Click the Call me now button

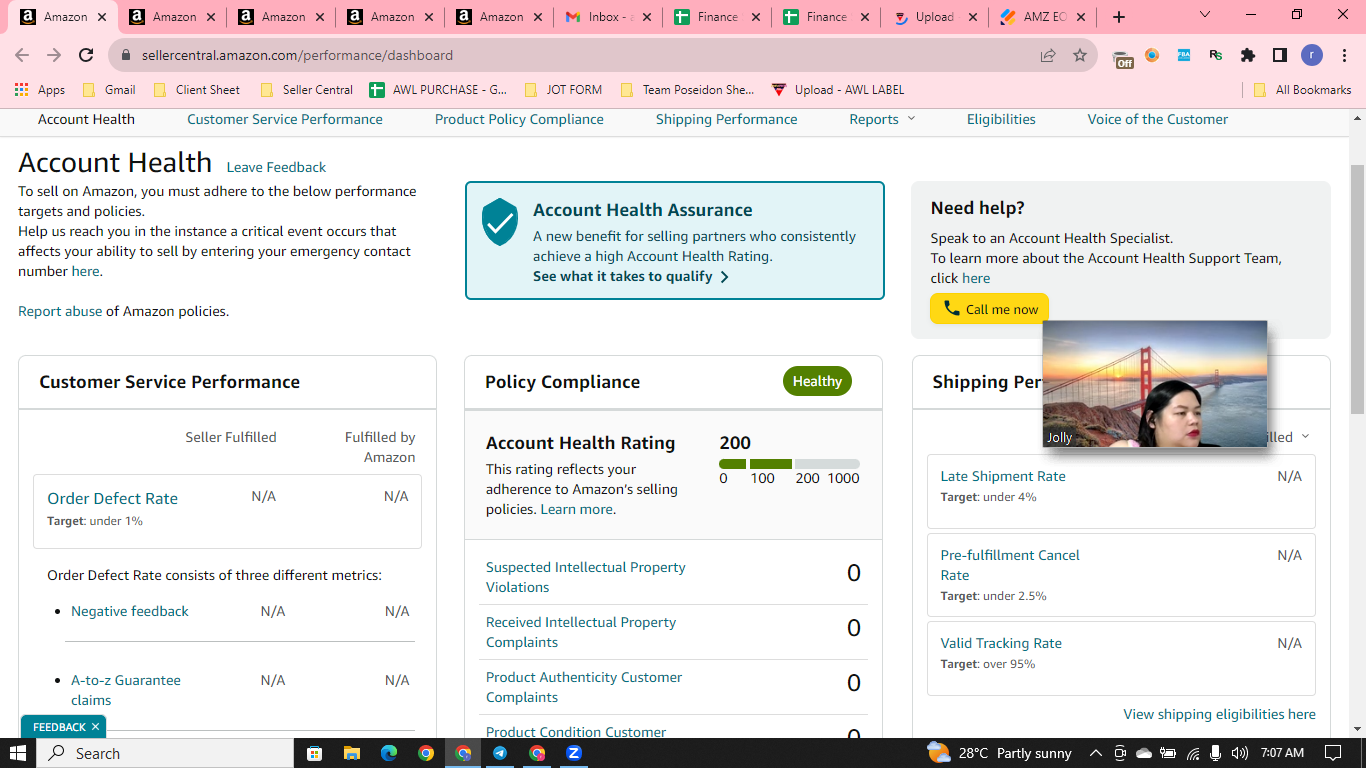(990, 309)
